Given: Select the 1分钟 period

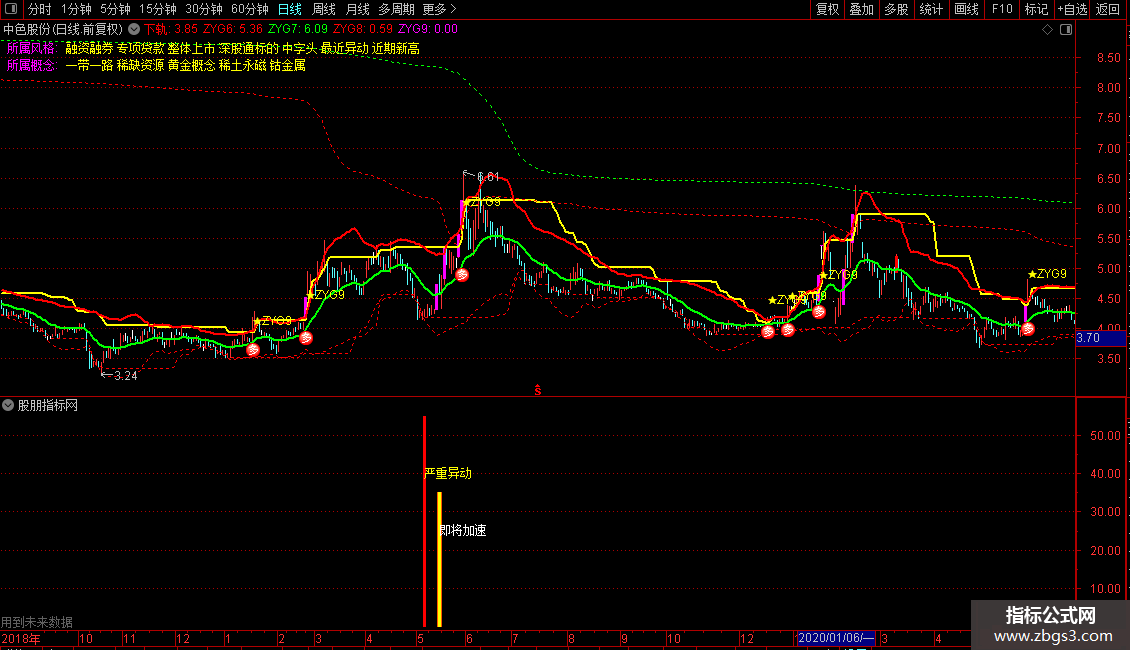Looking at the screenshot, I should (76, 9).
